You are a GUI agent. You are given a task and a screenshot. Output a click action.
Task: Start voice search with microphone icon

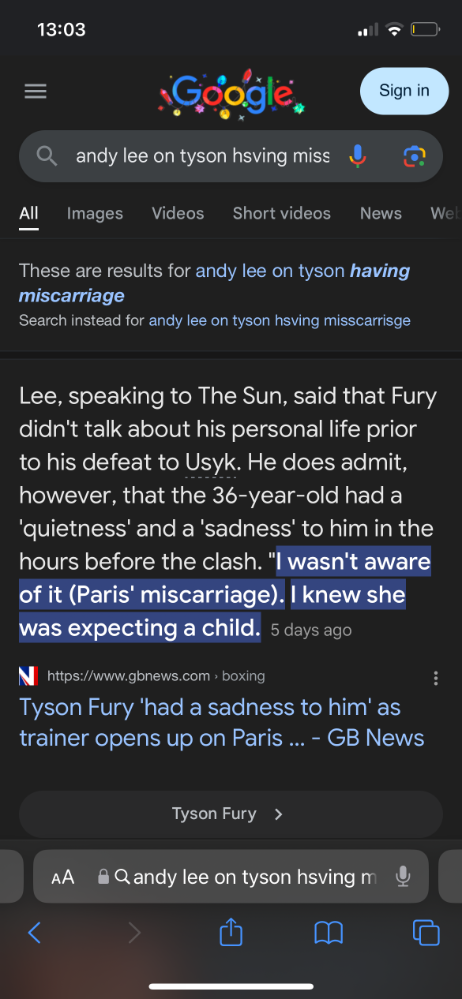point(358,156)
